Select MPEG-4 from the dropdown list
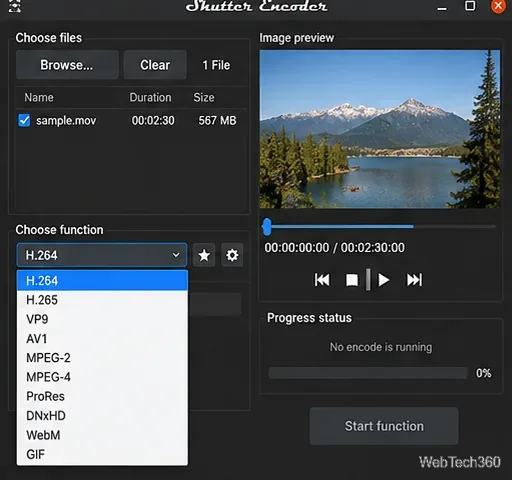Image resolution: width=512 pixels, height=480 pixels. (x=102, y=377)
